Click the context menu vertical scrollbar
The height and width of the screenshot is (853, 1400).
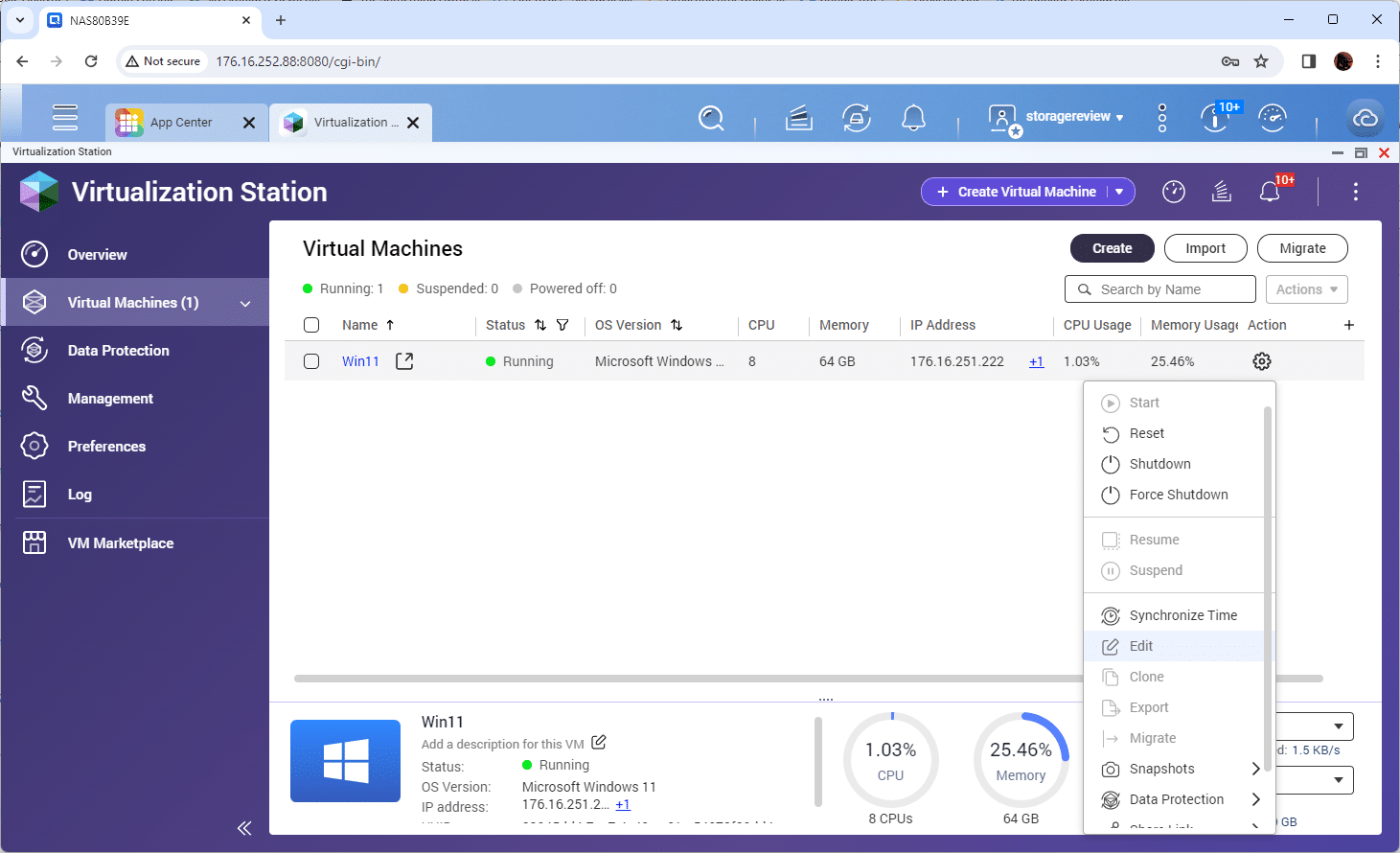1268,589
